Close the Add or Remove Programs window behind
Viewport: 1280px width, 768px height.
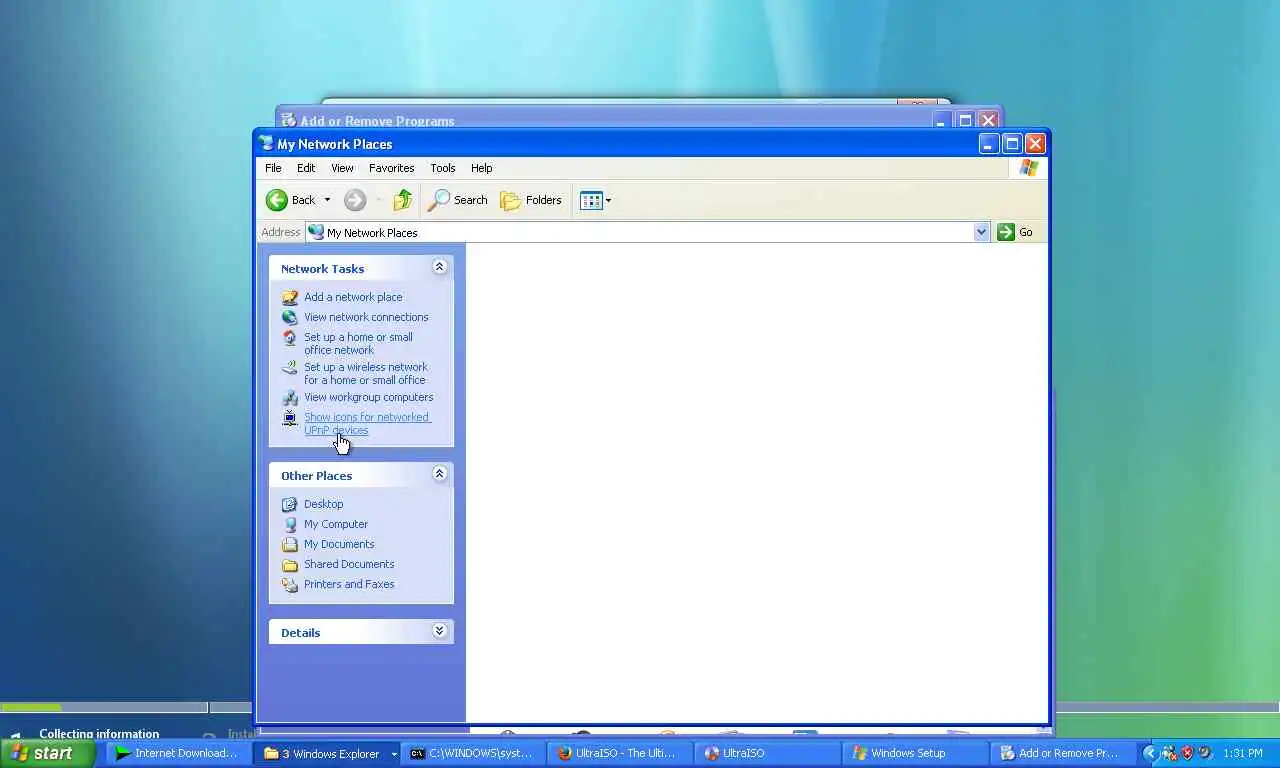988,120
